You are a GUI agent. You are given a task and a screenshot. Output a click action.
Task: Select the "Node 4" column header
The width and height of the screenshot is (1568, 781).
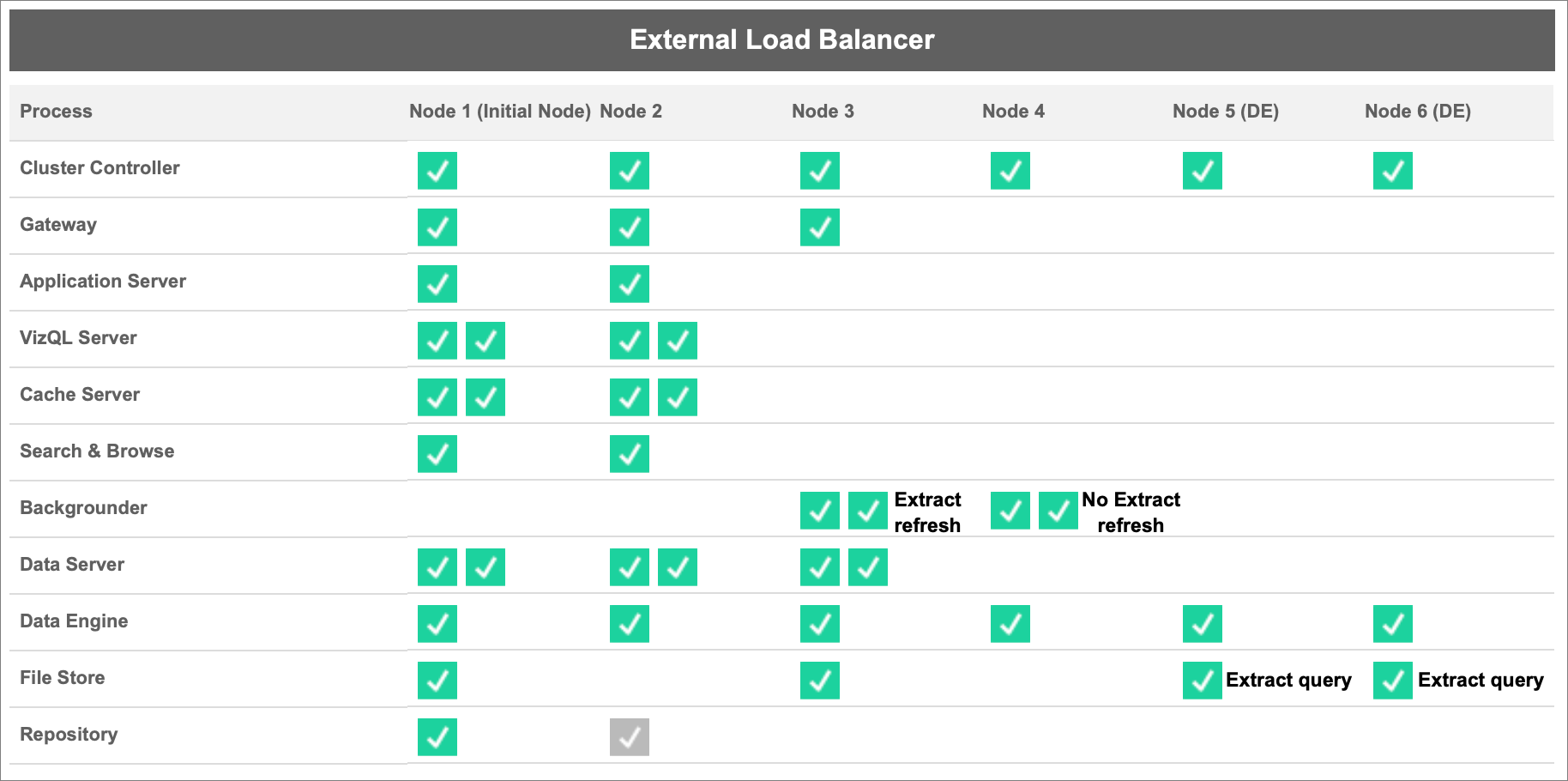point(1013,112)
